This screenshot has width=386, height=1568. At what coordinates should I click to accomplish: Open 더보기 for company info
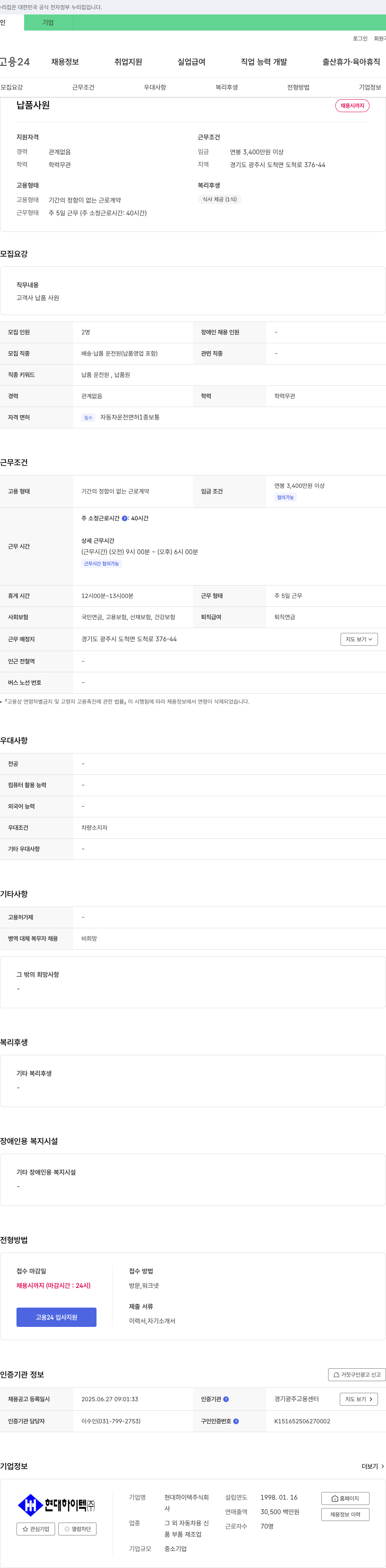pos(373,1467)
